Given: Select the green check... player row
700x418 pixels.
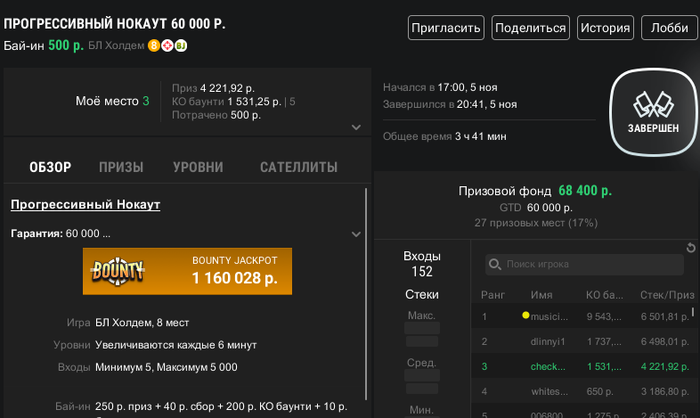Looking at the screenshot, I should 583,366.
